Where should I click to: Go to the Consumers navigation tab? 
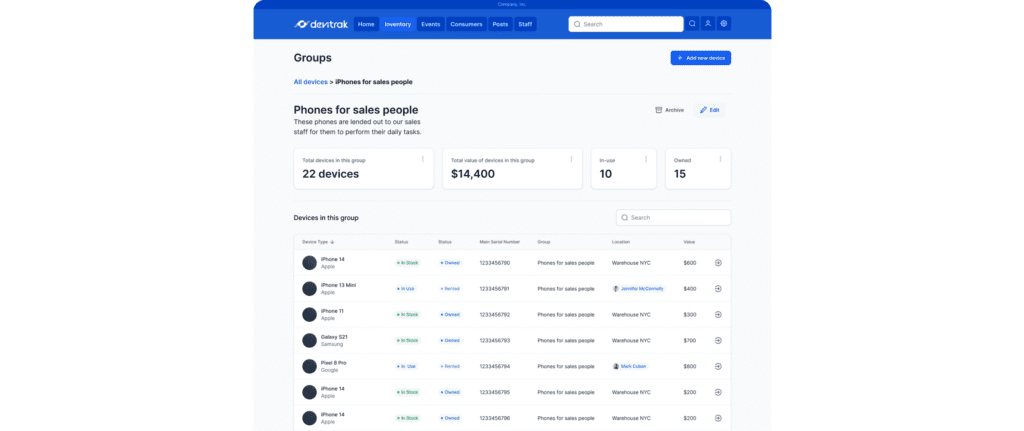(466, 24)
